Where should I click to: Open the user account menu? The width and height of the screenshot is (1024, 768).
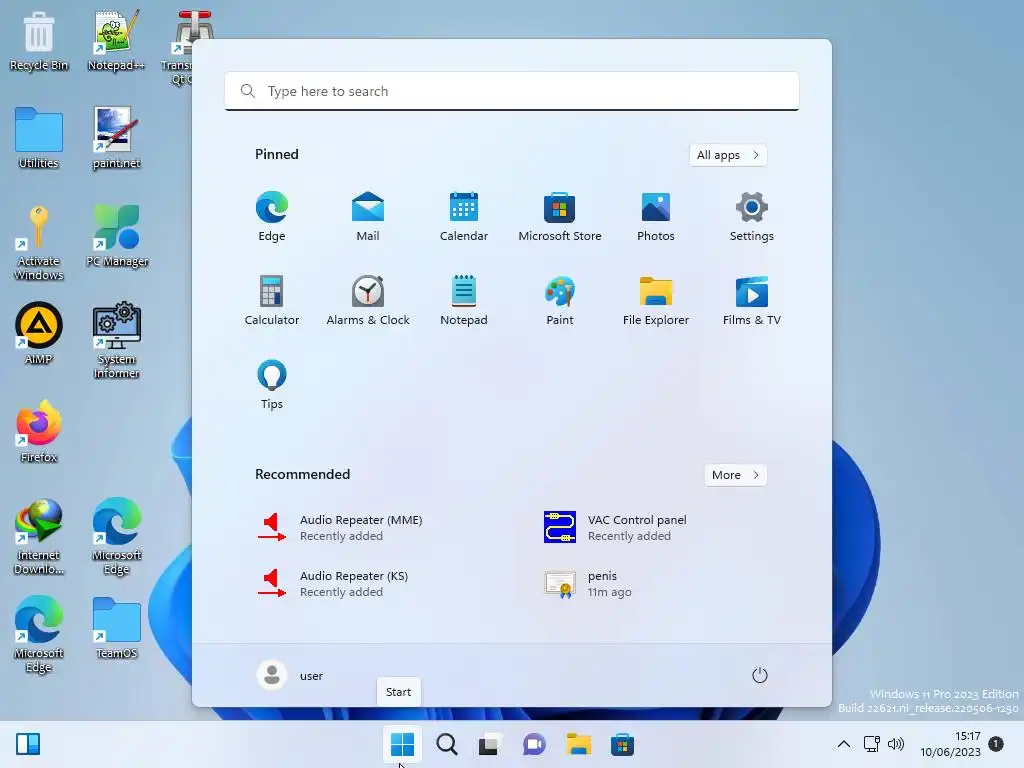click(291, 675)
